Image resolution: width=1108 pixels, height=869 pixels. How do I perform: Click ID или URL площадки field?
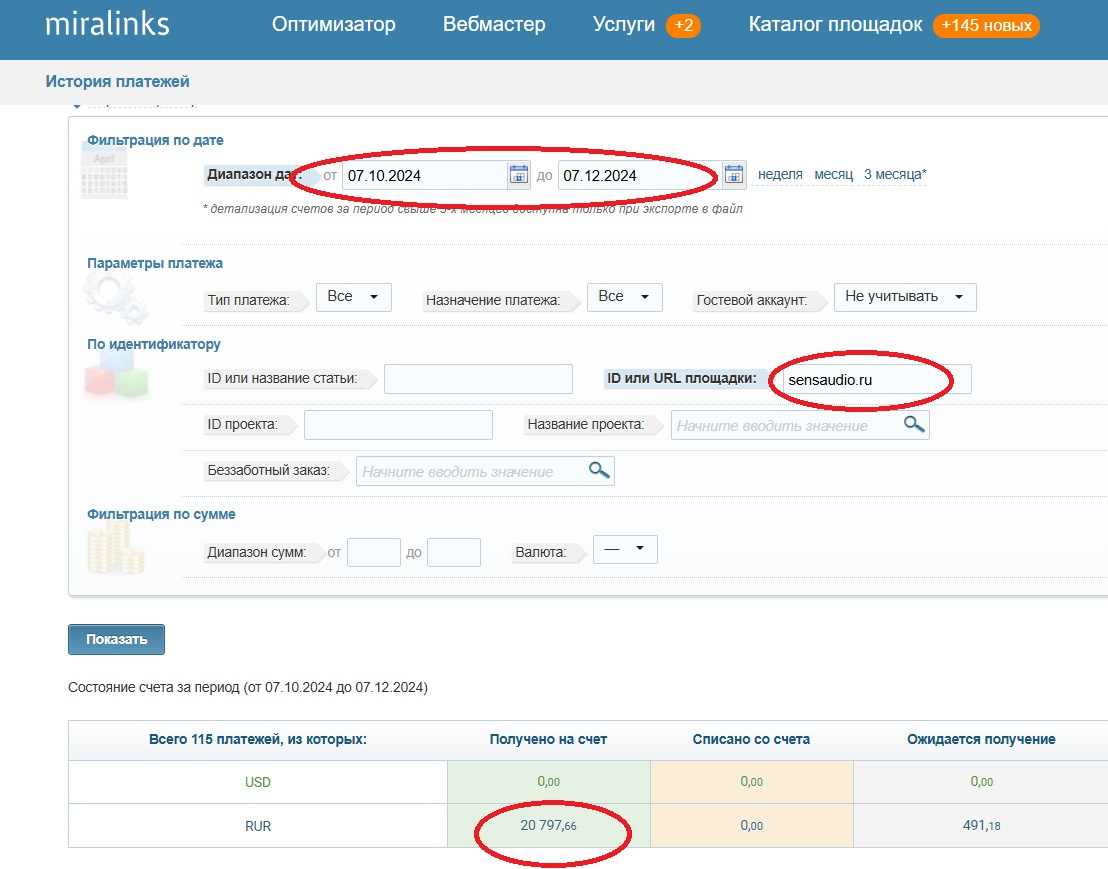tap(876, 379)
